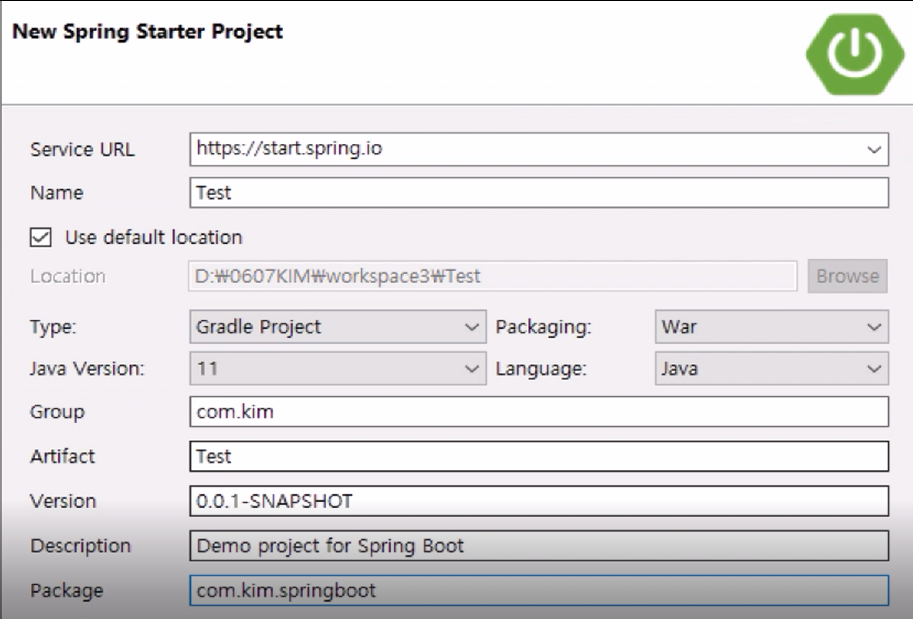Click the Package field com.kim.springboot
Viewport: 913px width, 619px height.
(539, 590)
